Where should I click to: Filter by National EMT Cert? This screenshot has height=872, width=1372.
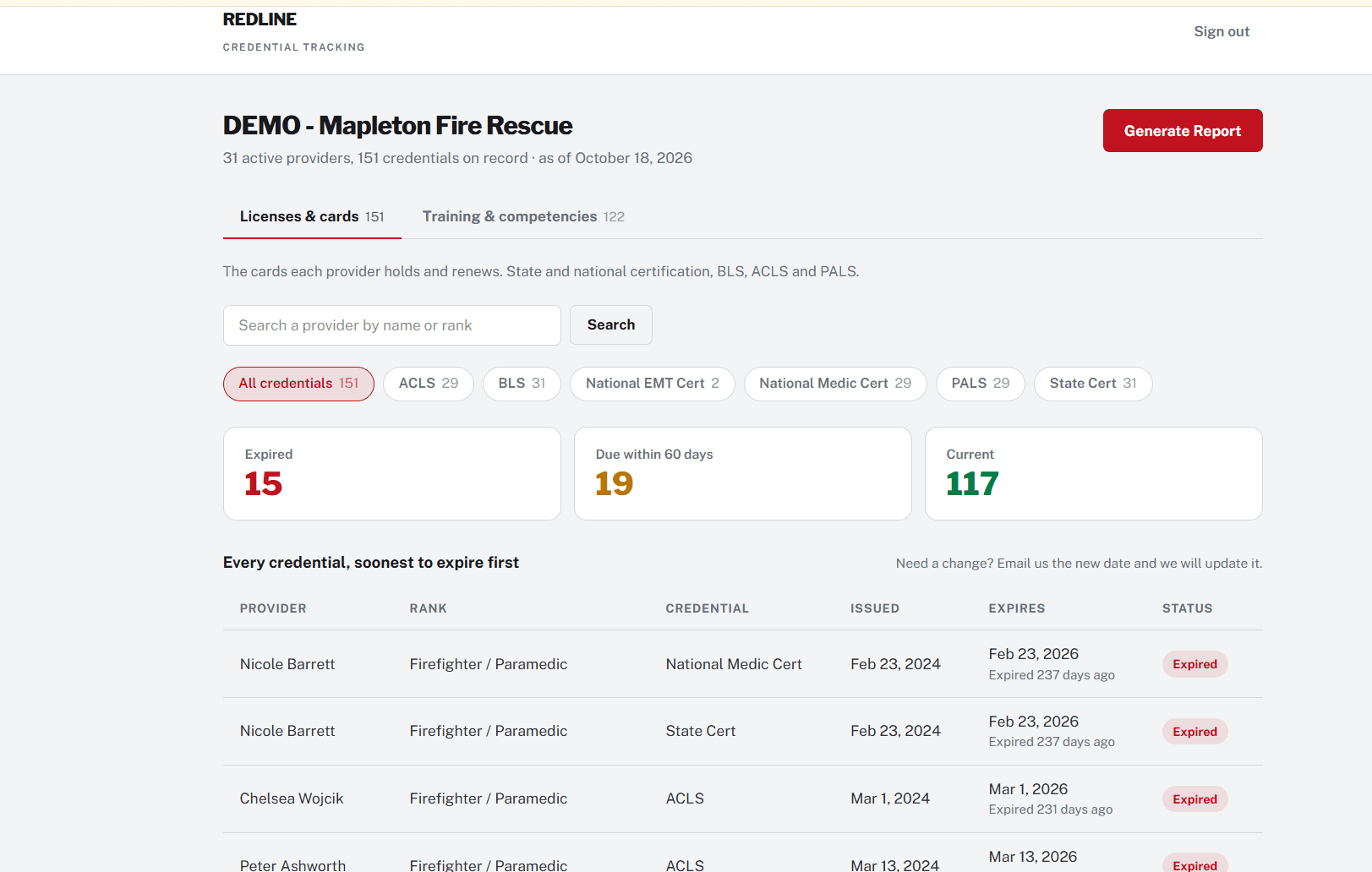[x=653, y=384]
